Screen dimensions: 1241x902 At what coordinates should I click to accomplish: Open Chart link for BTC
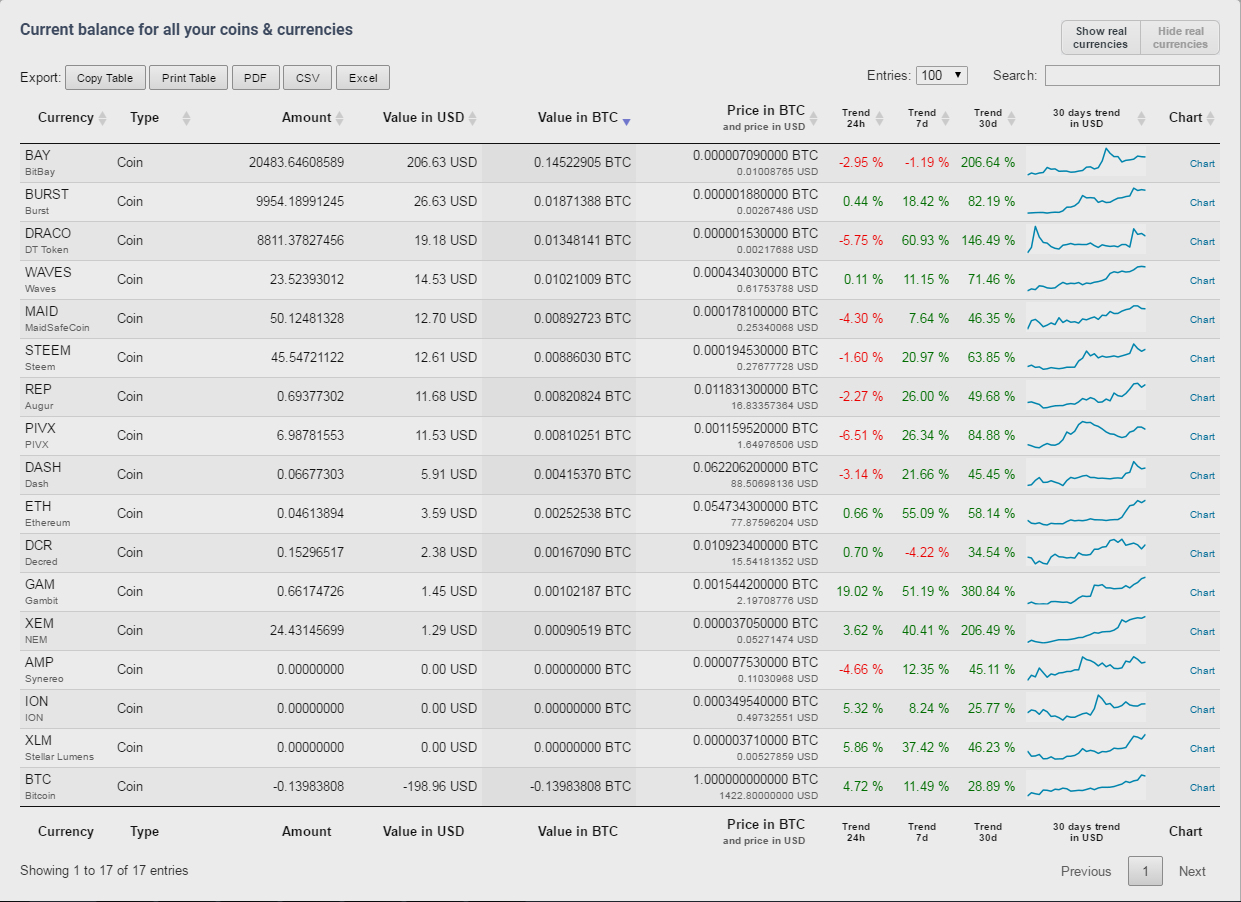click(1202, 788)
